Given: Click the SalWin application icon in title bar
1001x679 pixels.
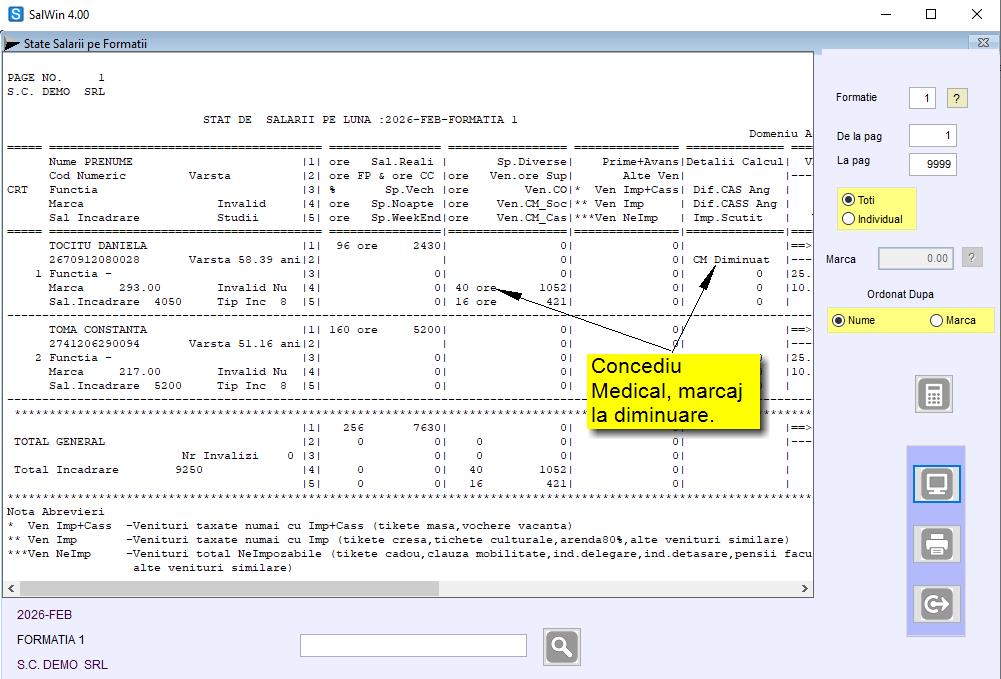Looking at the screenshot, I should pyautogui.click(x=15, y=14).
